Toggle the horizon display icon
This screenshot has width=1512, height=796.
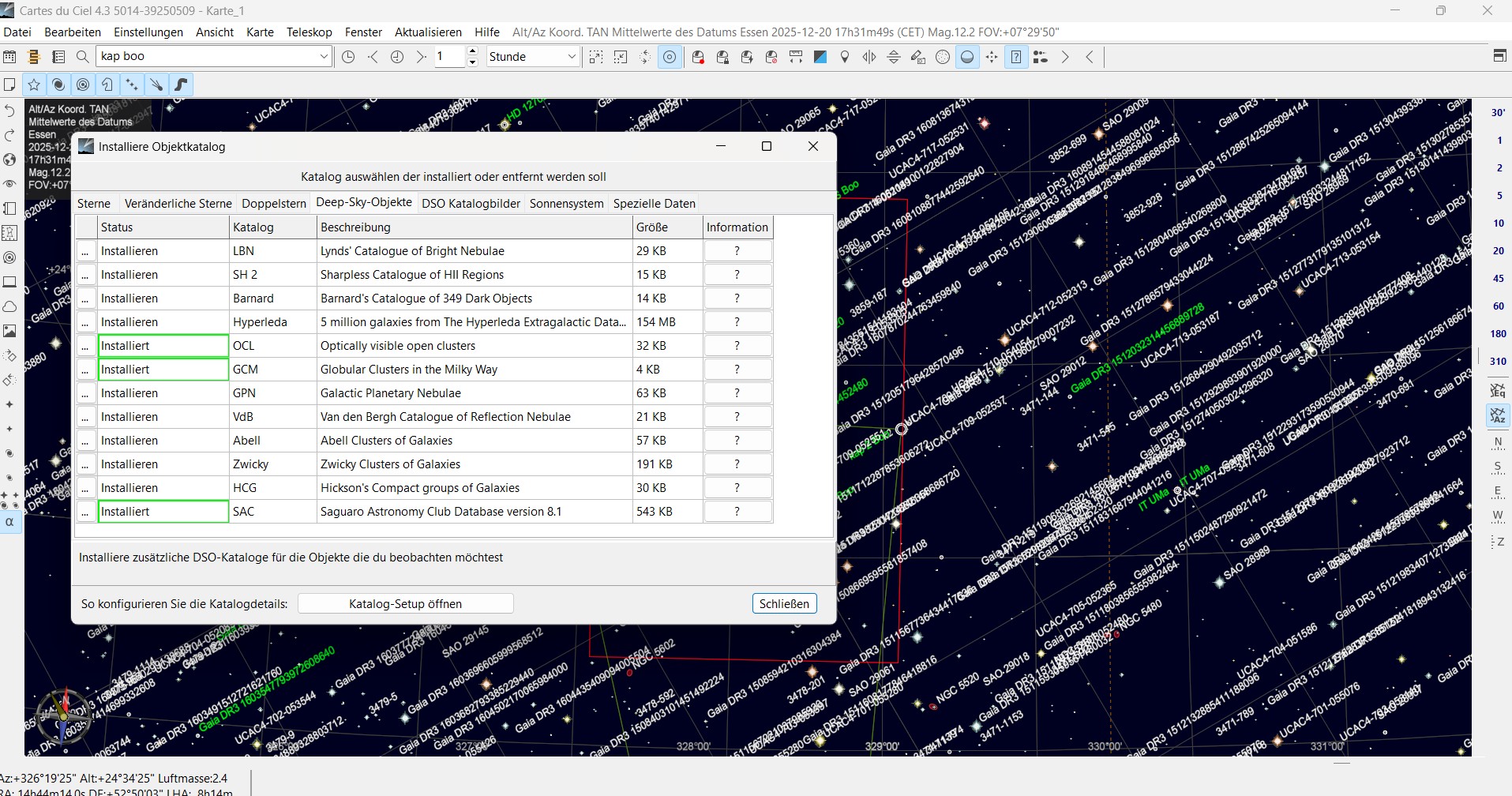click(x=967, y=57)
